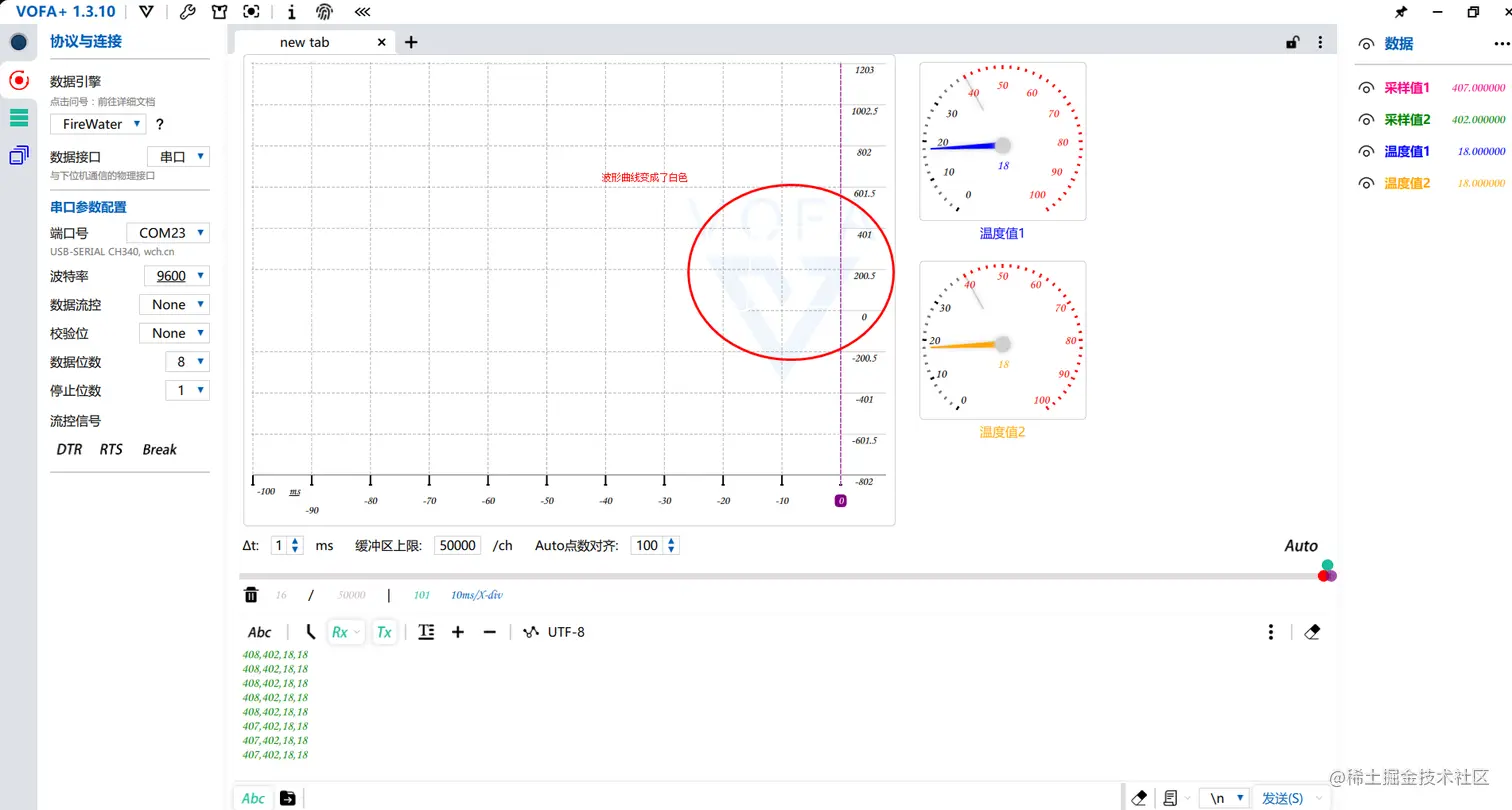Click the line-wrap text format icon
This screenshot has width=1512, height=810.
coord(426,632)
